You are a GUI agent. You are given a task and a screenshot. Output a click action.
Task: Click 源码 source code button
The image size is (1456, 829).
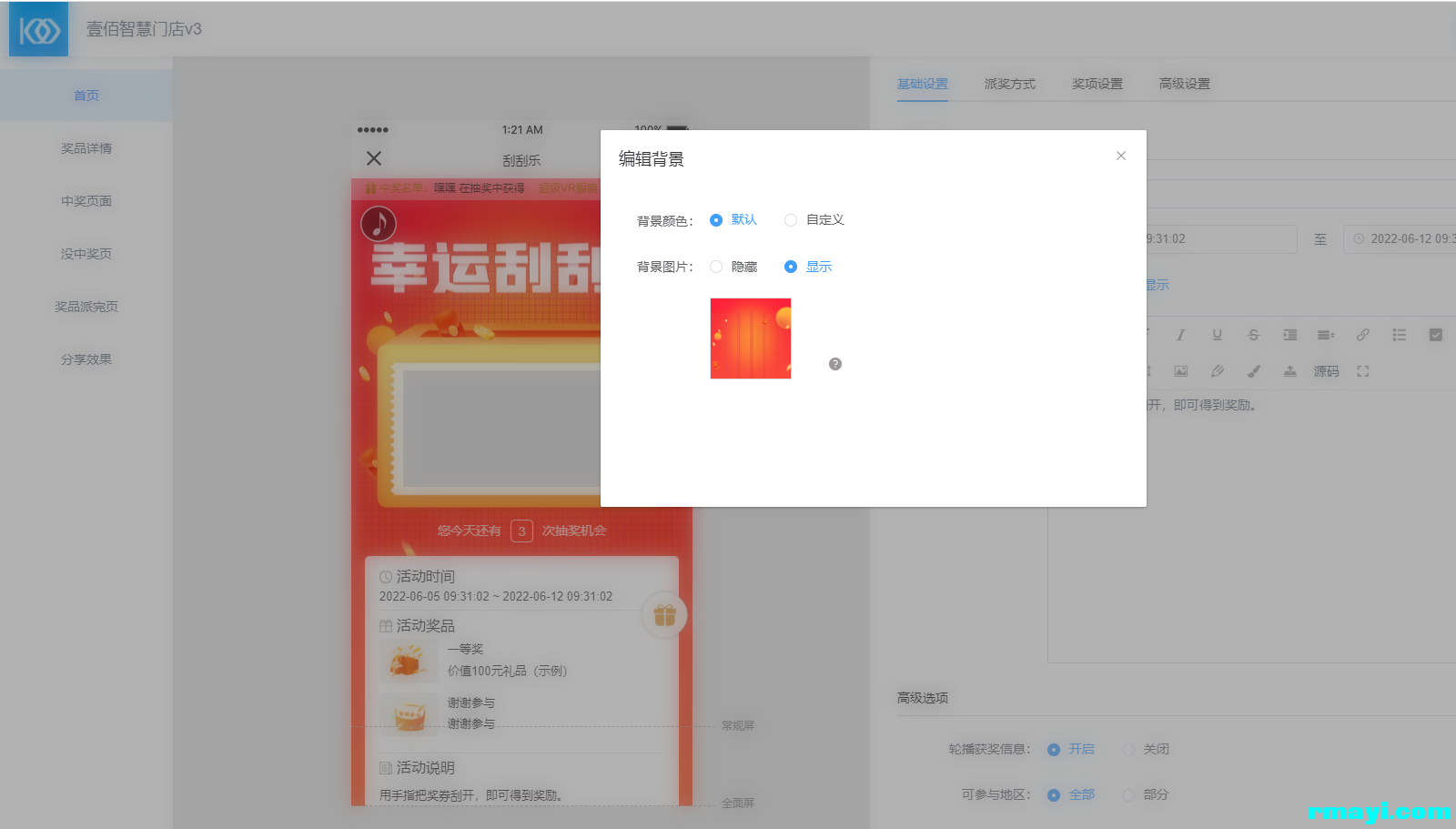(x=1326, y=371)
